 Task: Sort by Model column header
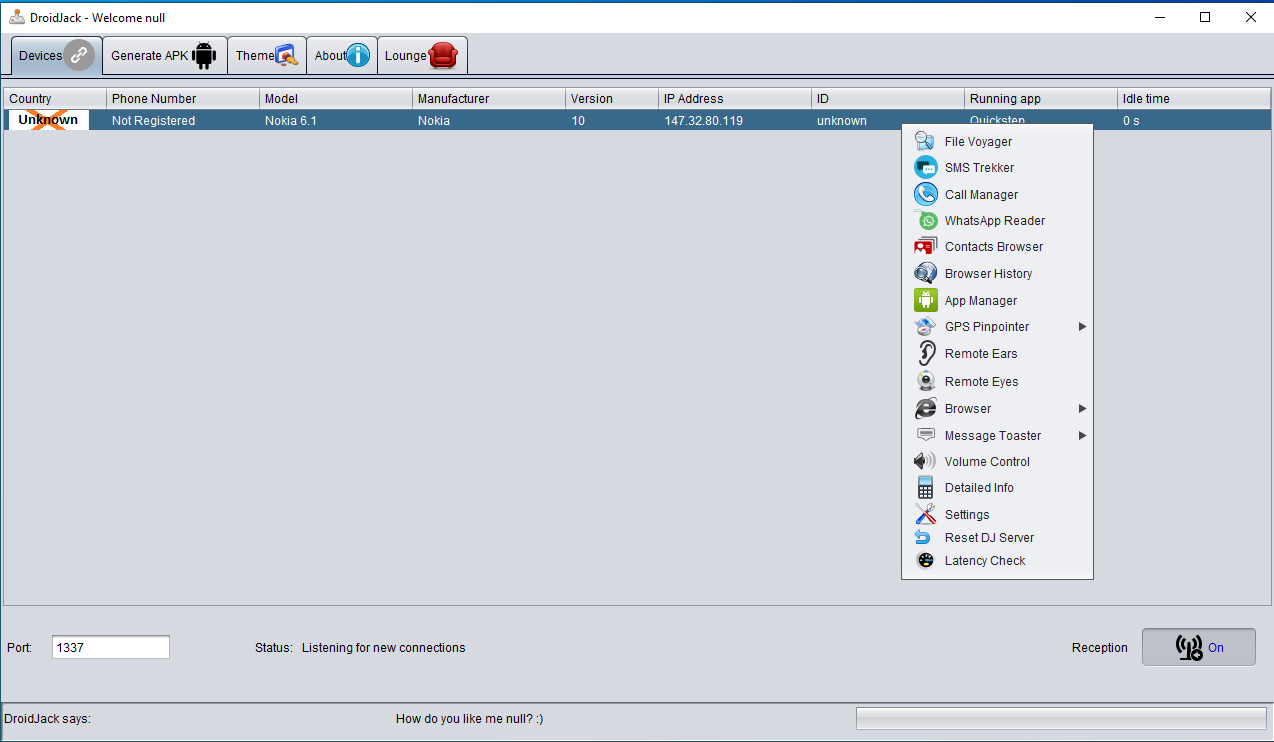click(336, 99)
